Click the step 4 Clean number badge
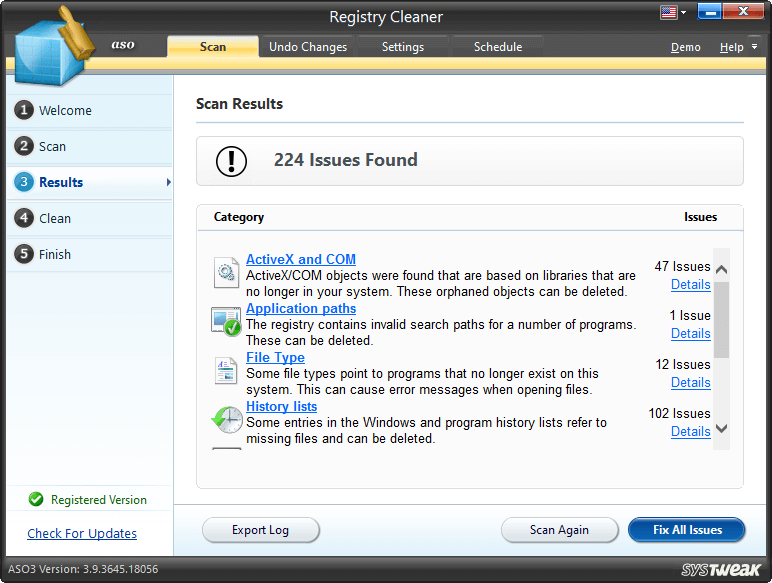The image size is (772, 583). click(23, 219)
